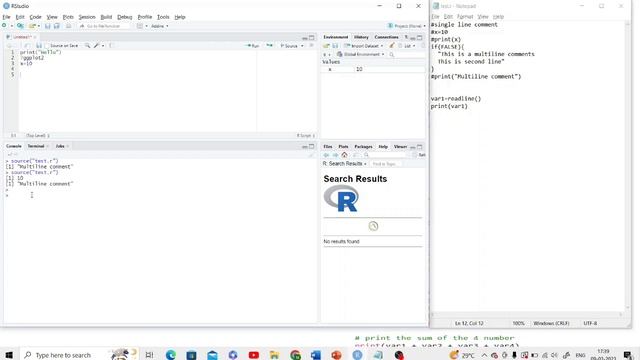640x360 pixels.
Task: Click the Go to file/function field
Action: point(104,26)
